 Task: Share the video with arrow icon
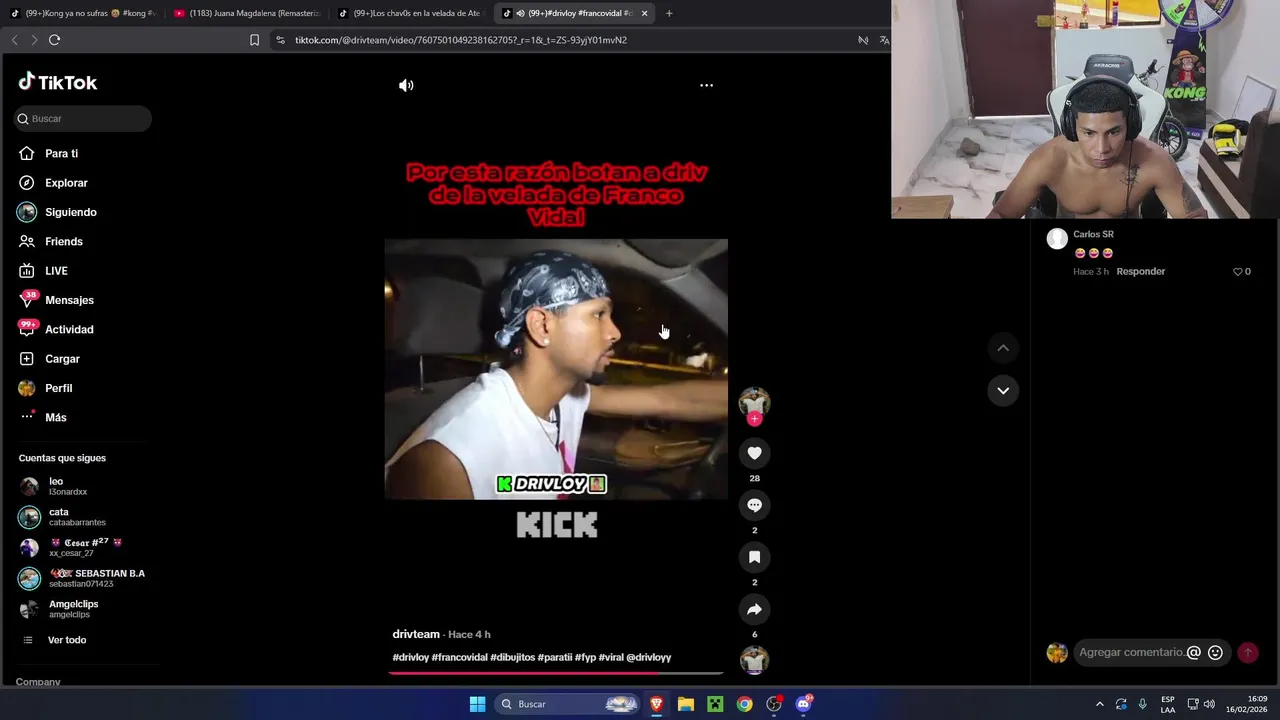pos(754,609)
